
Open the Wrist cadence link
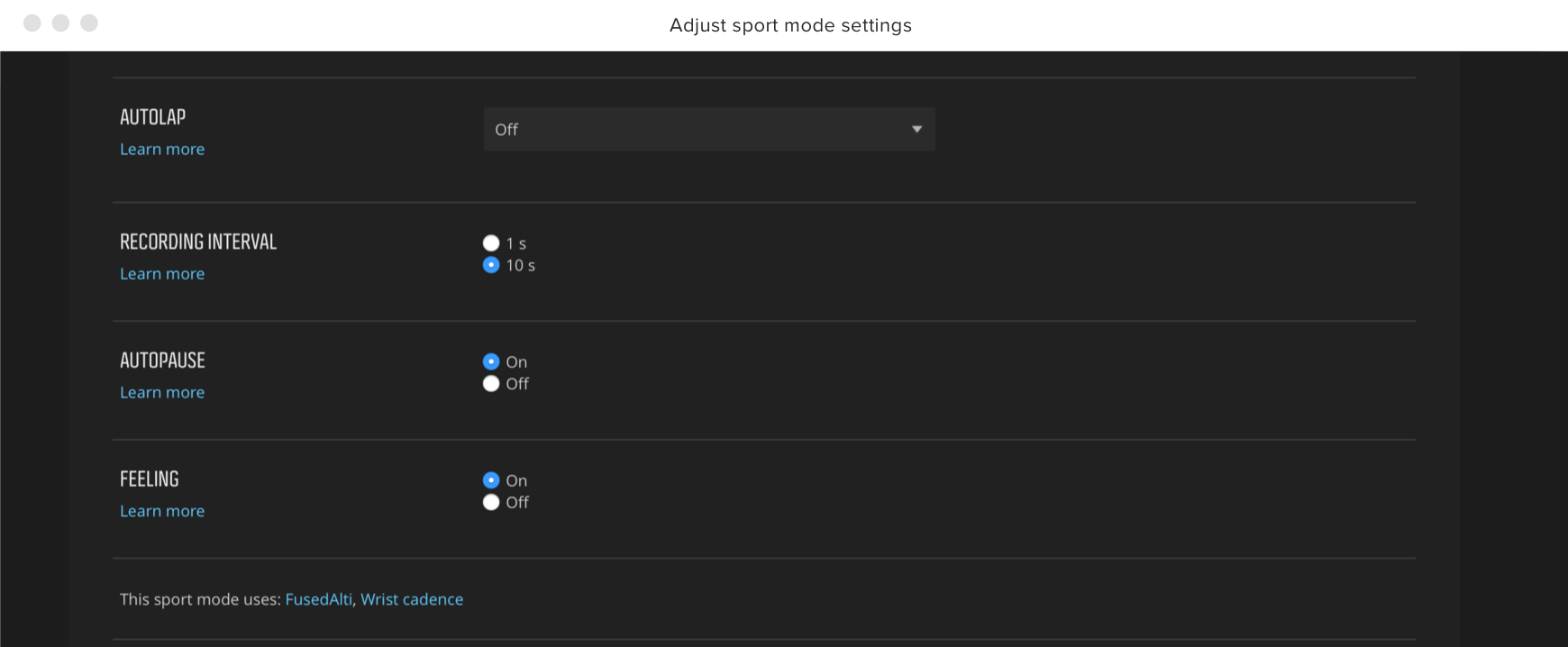click(412, 599)
